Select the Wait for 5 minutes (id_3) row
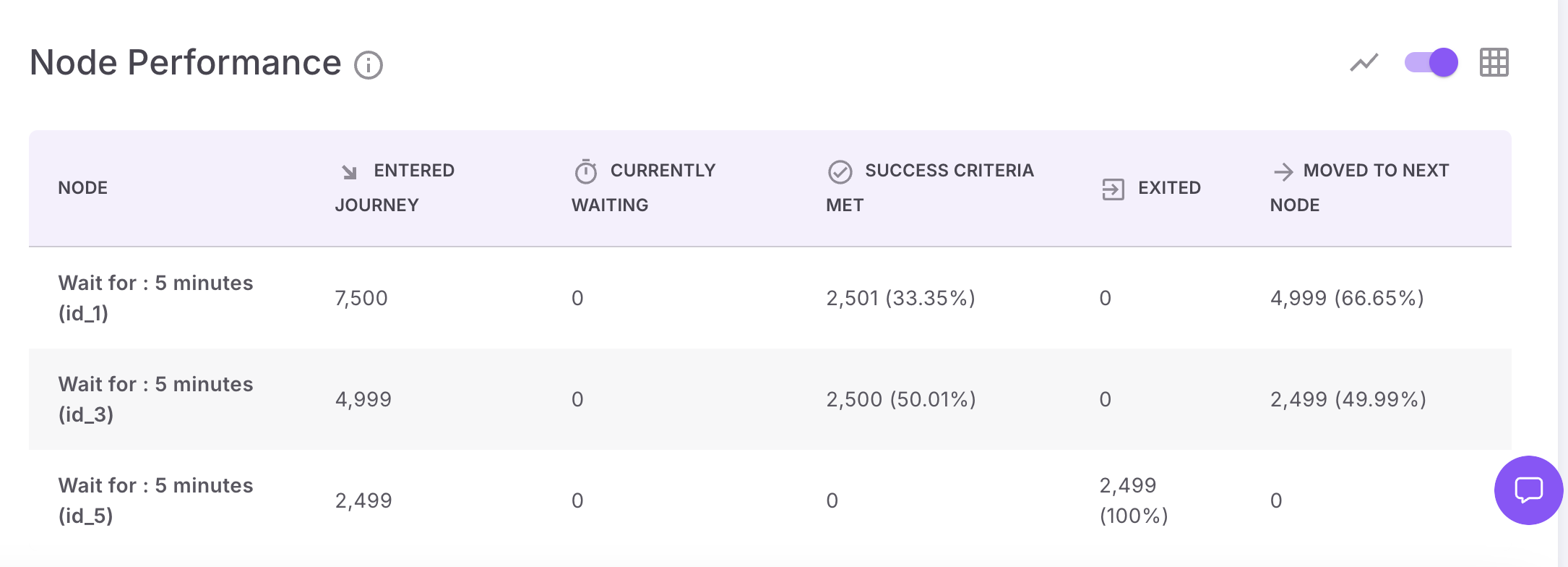 (x=155, y=399)
